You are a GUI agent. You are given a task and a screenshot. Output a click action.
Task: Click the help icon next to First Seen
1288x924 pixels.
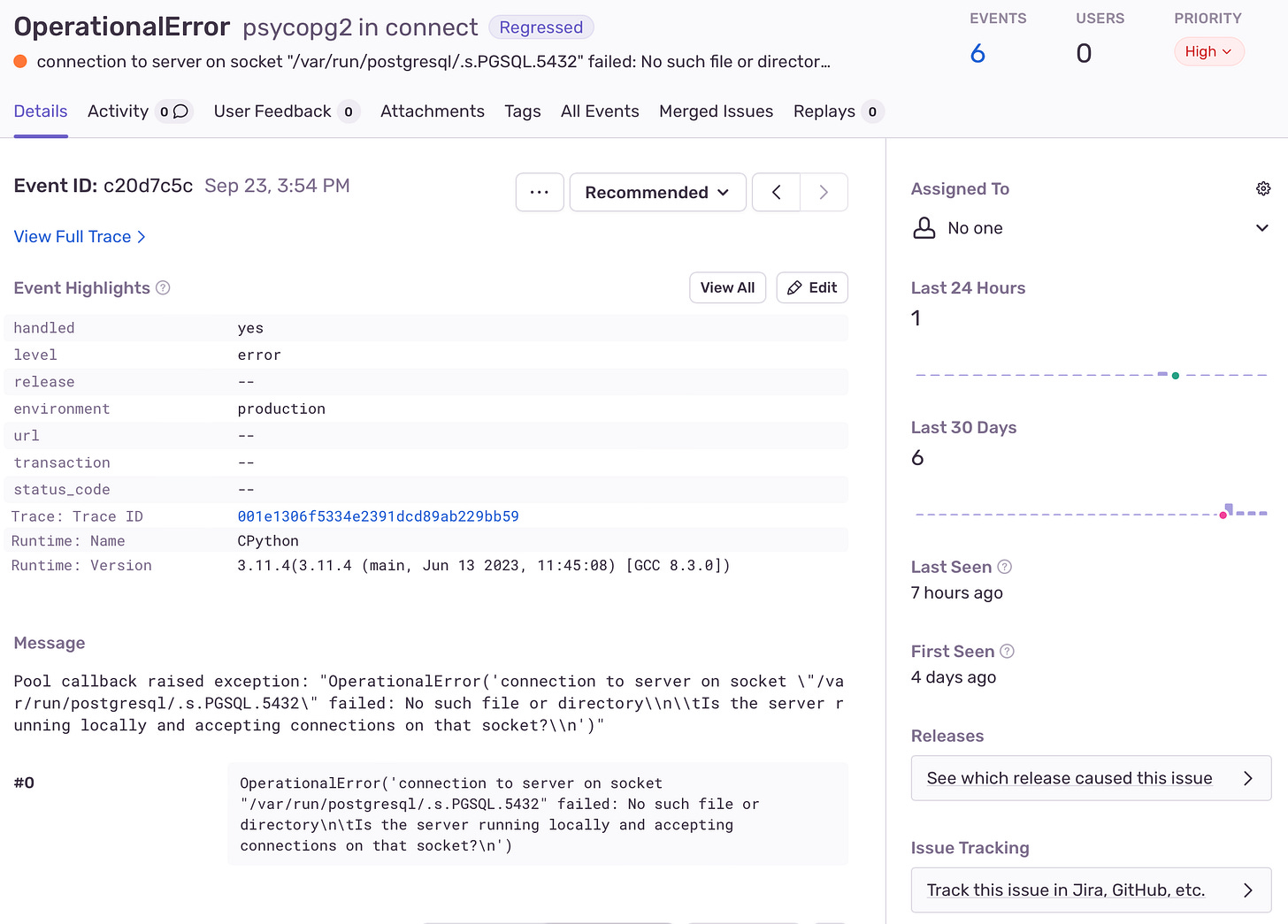pyautogui.click(x=1008, y=651)
